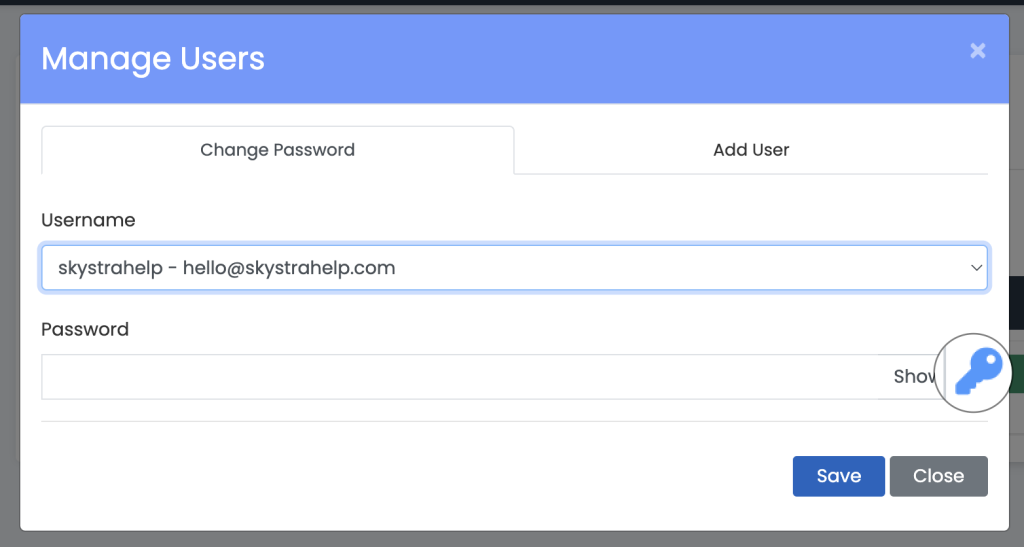Focus the Password input field
1024x547 pixels.
click(x=460, y=377)
